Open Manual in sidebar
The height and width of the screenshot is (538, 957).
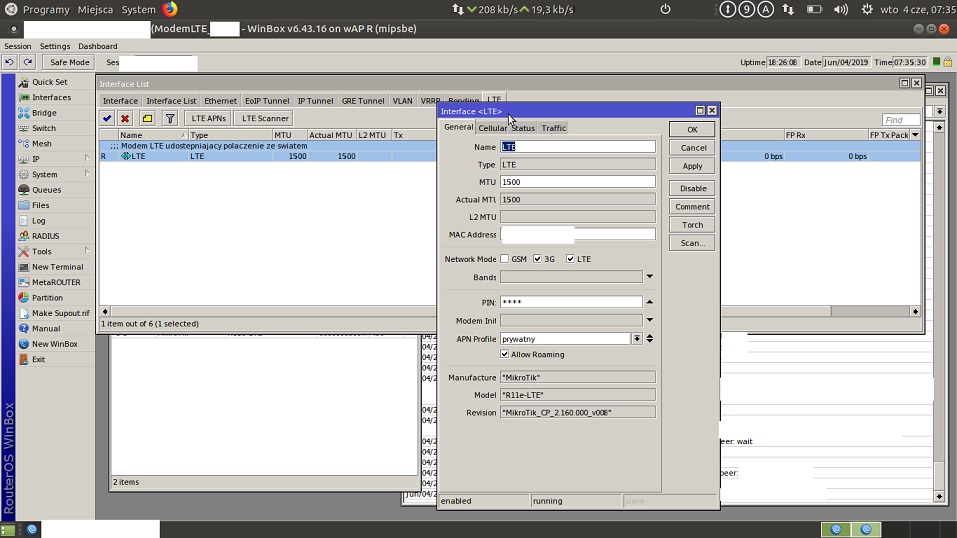coord(46,329)
